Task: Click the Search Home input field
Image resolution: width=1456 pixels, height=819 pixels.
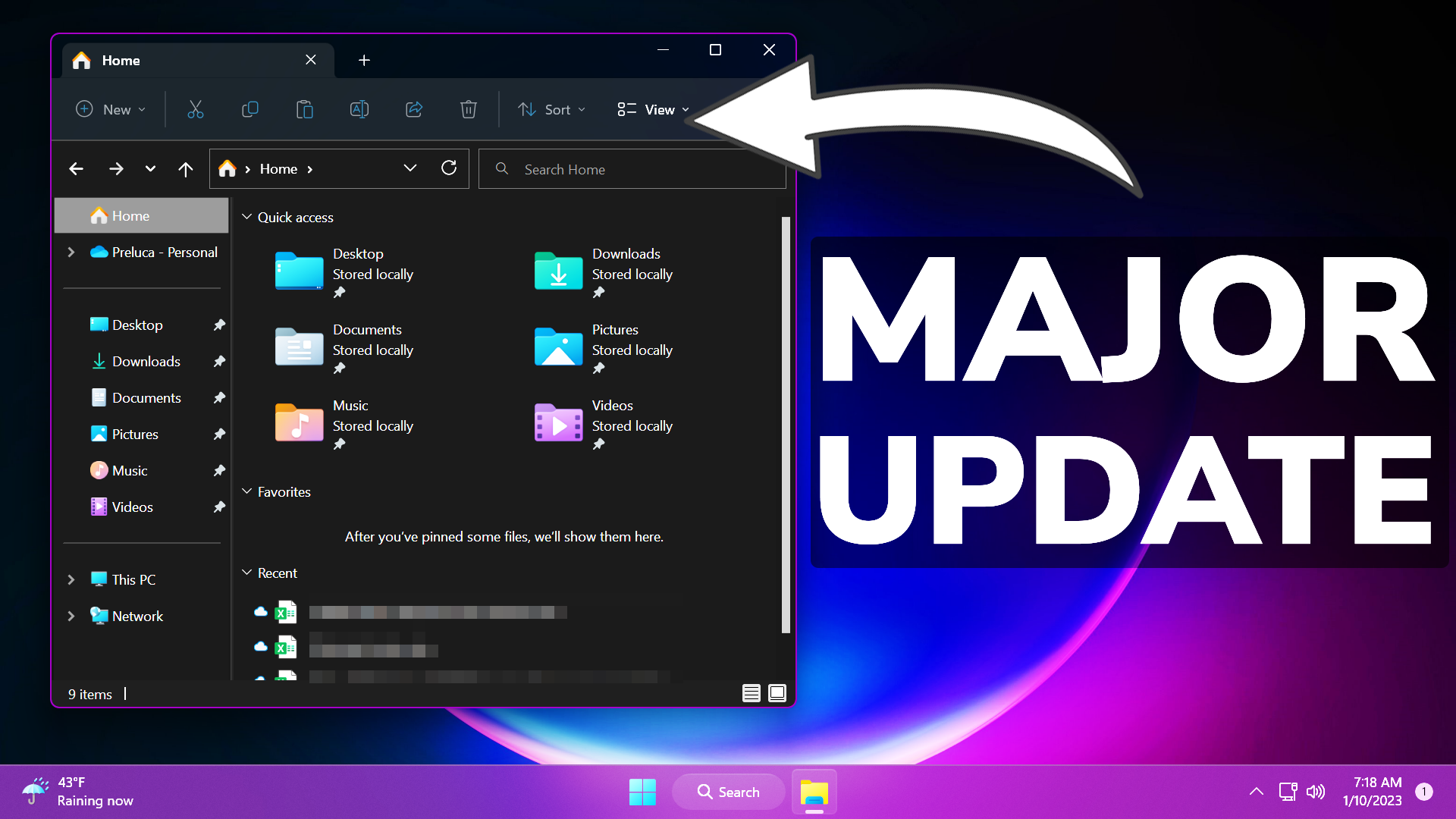Action: (x=632, y=168)
